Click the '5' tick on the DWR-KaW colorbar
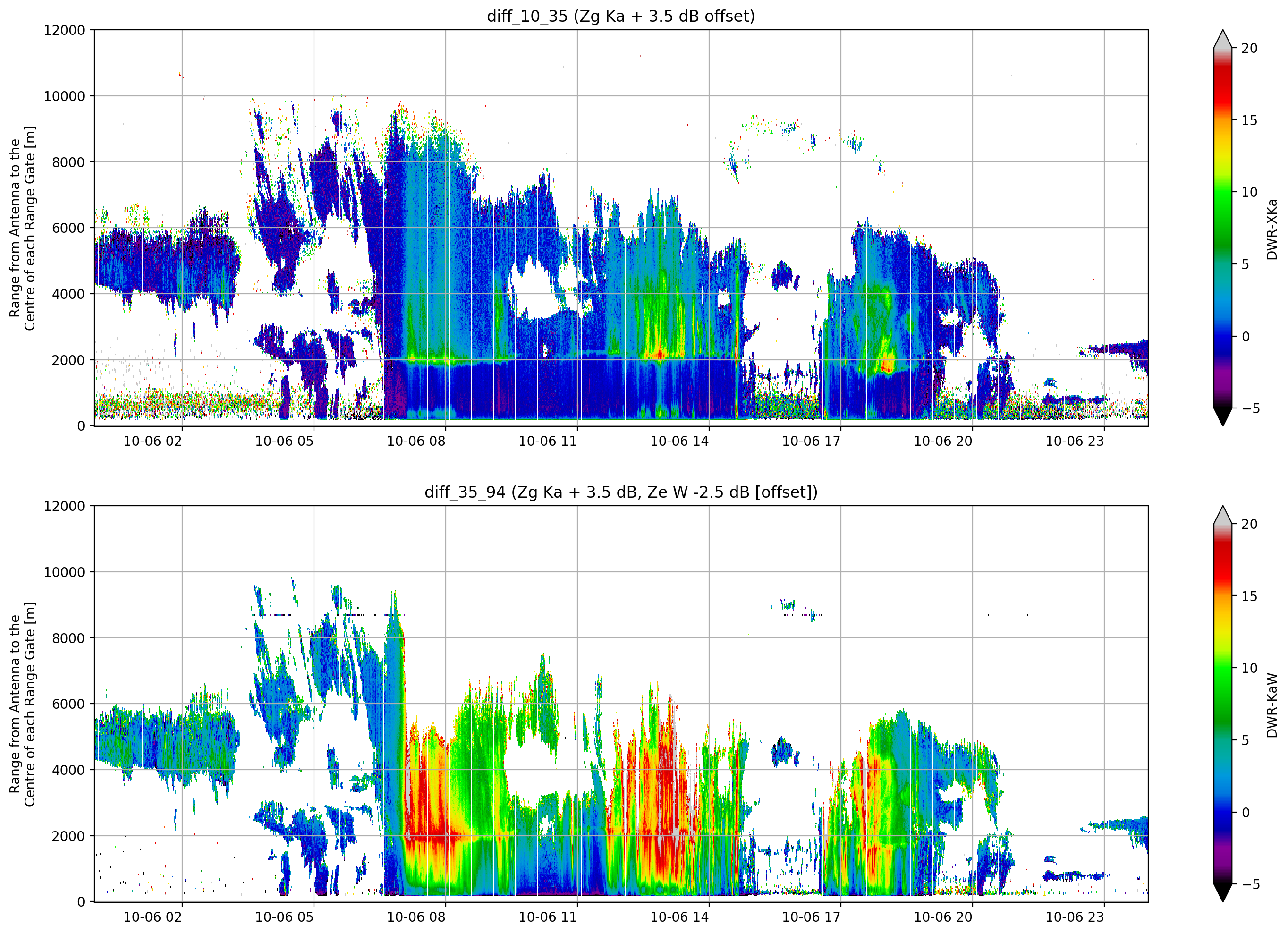This screenshot has width=1288, height=934. click(1245, 740)
